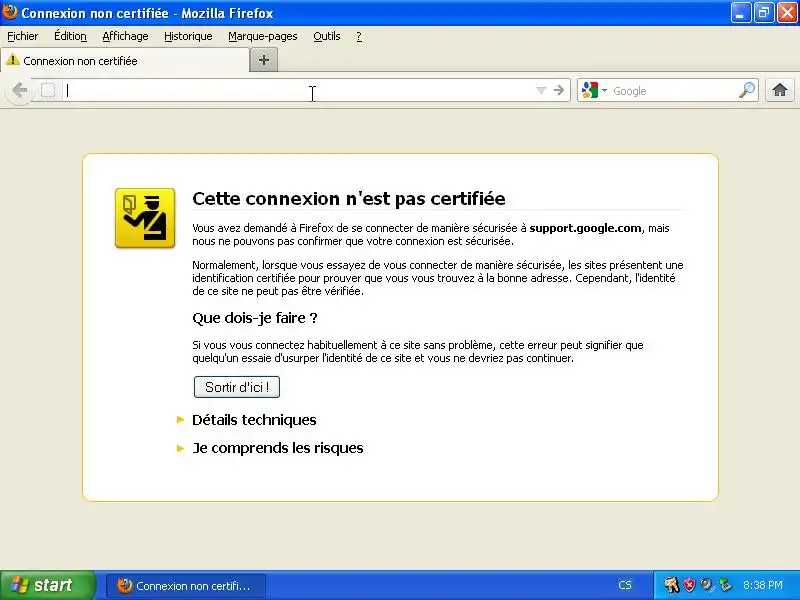Viewport: 800px width, 600px height.
Task: Go to the Home page icon
Action: coord(780,90)
